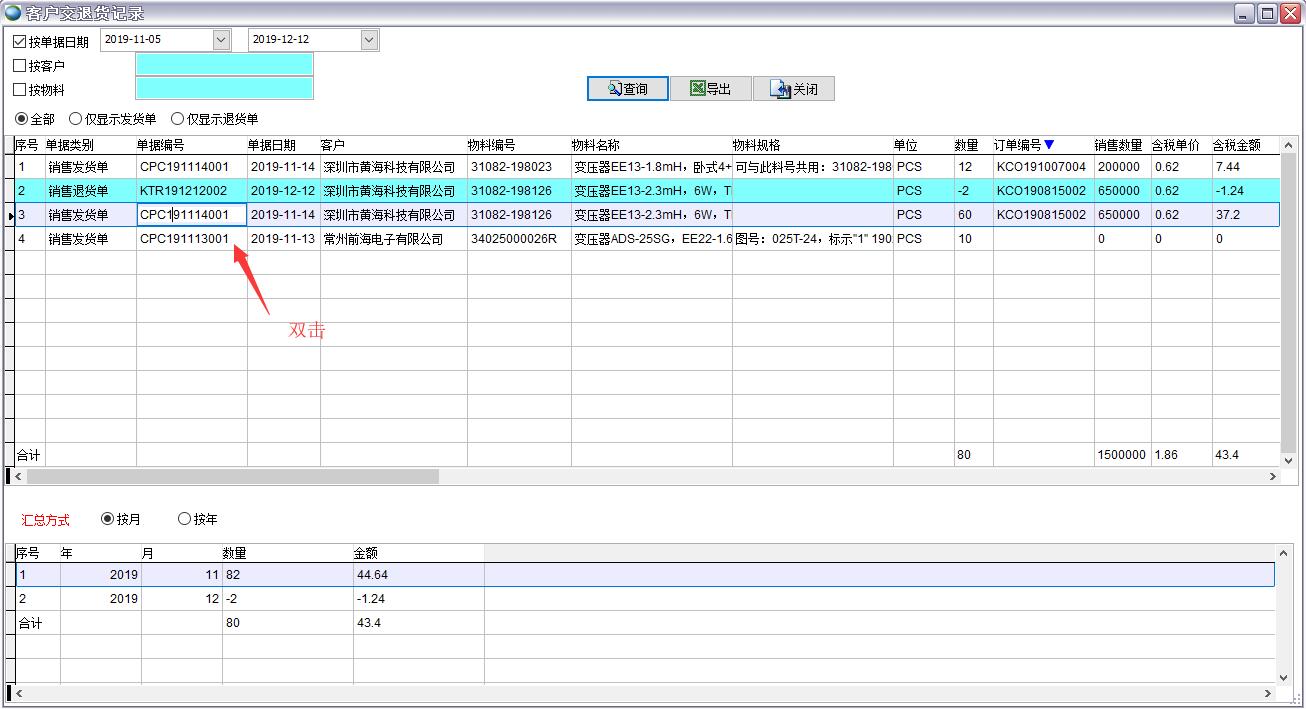Select the 仅显示退货单 radio option
The image size is (1306, 709).
coord(178,119)
